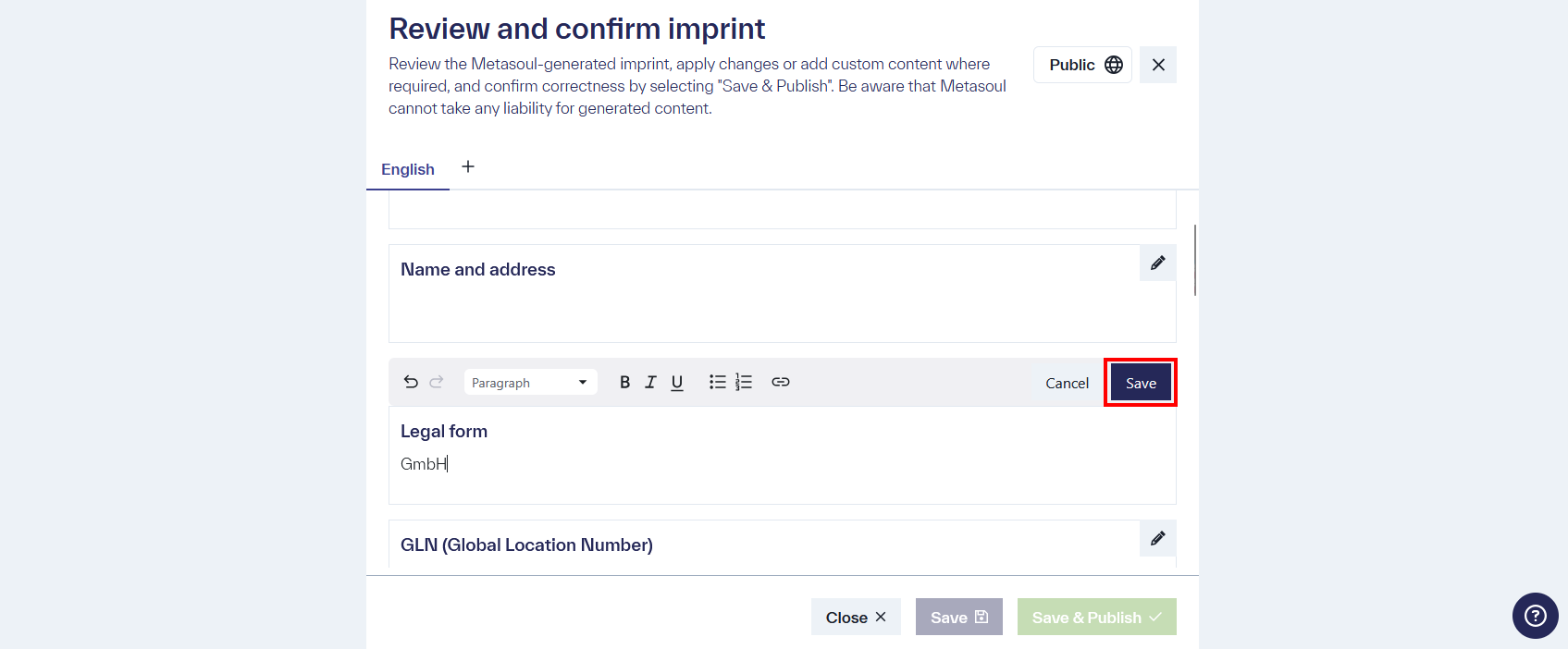This screenshot has width=1568, height=649.
Task: Open the help button
Action: 1535,616
